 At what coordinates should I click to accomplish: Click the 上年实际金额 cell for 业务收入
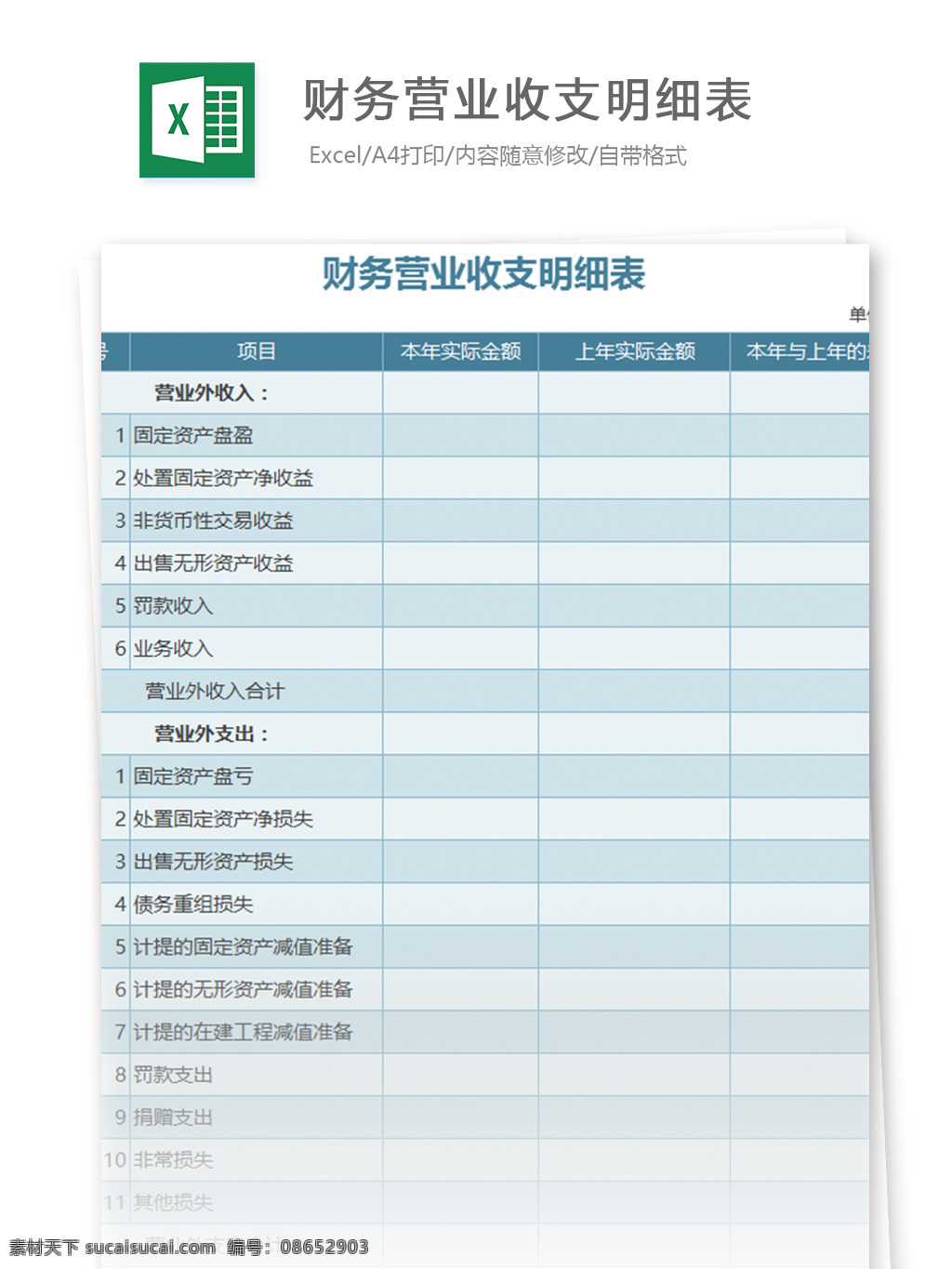tap(634, 649)
